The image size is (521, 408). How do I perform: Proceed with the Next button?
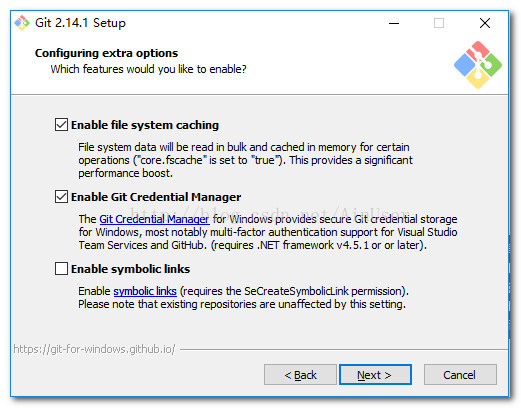coord(375,375)
